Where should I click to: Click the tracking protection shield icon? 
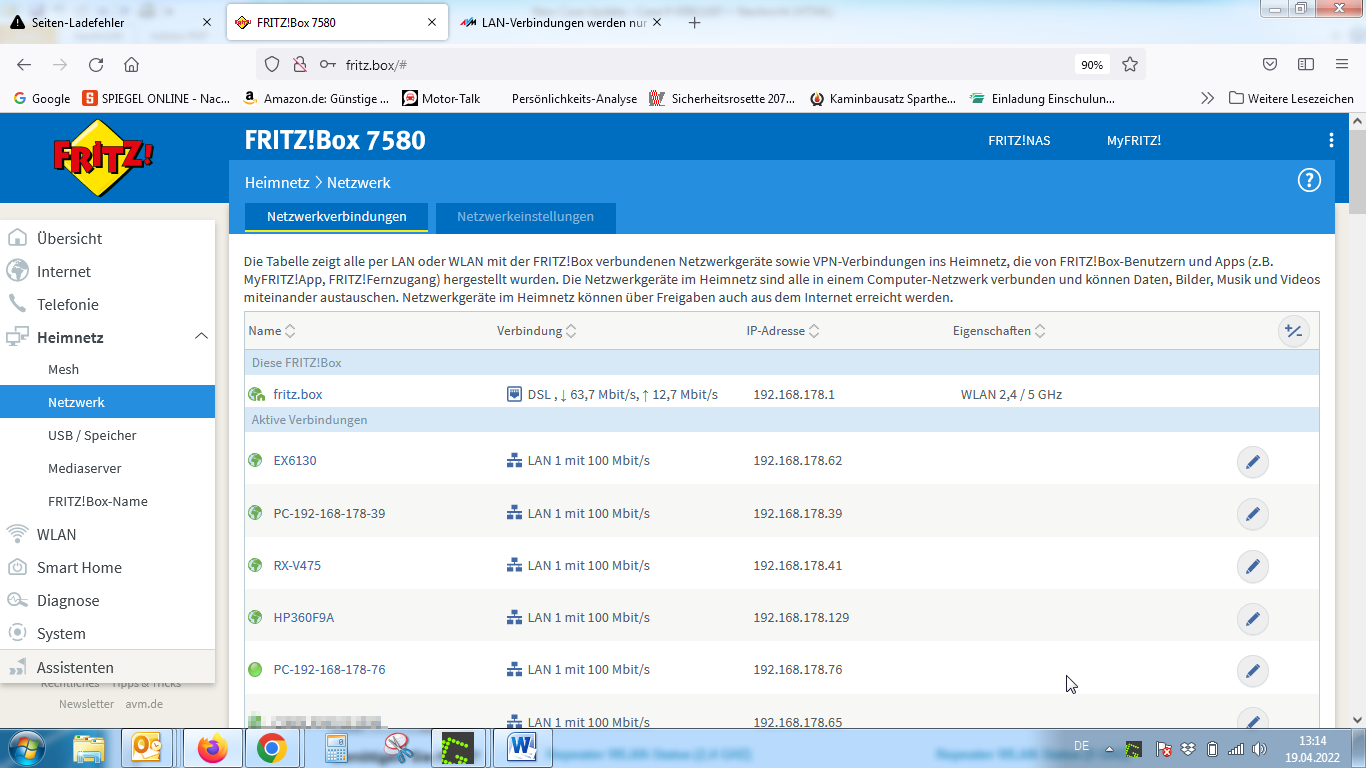tap(271, 65)
